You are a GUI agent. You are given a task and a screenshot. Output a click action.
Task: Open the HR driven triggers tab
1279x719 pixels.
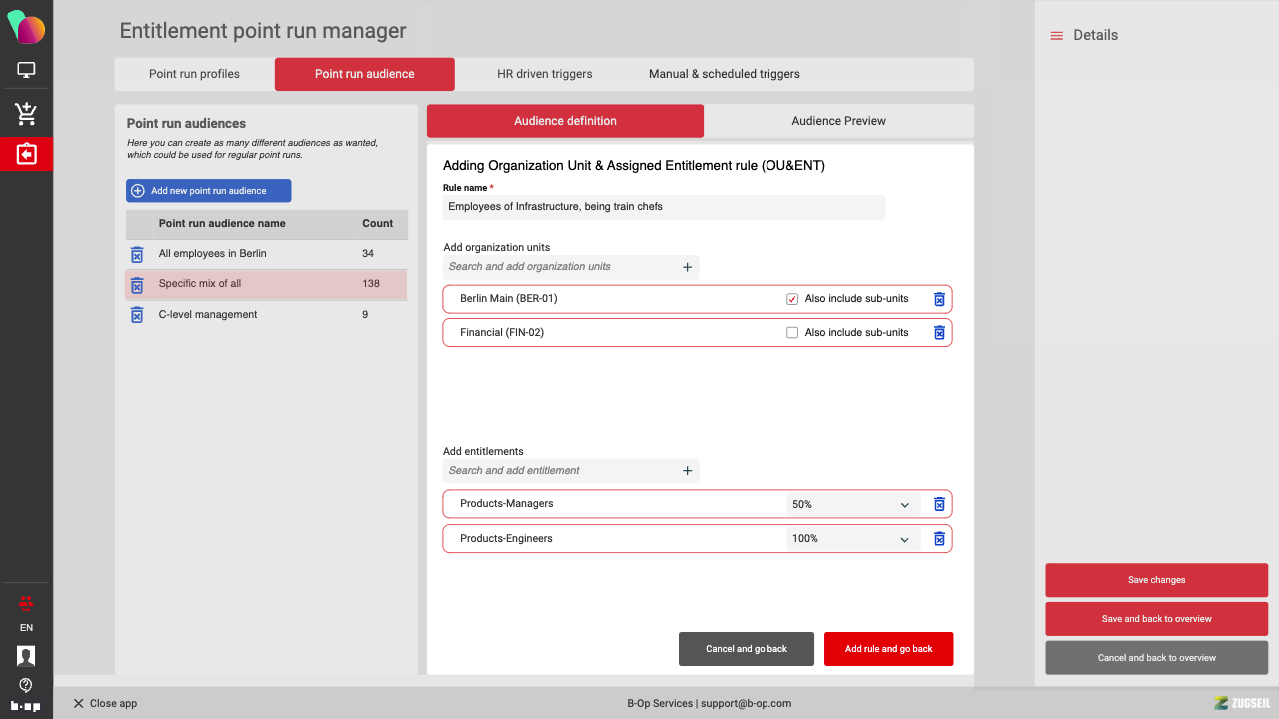click(544, 74)
